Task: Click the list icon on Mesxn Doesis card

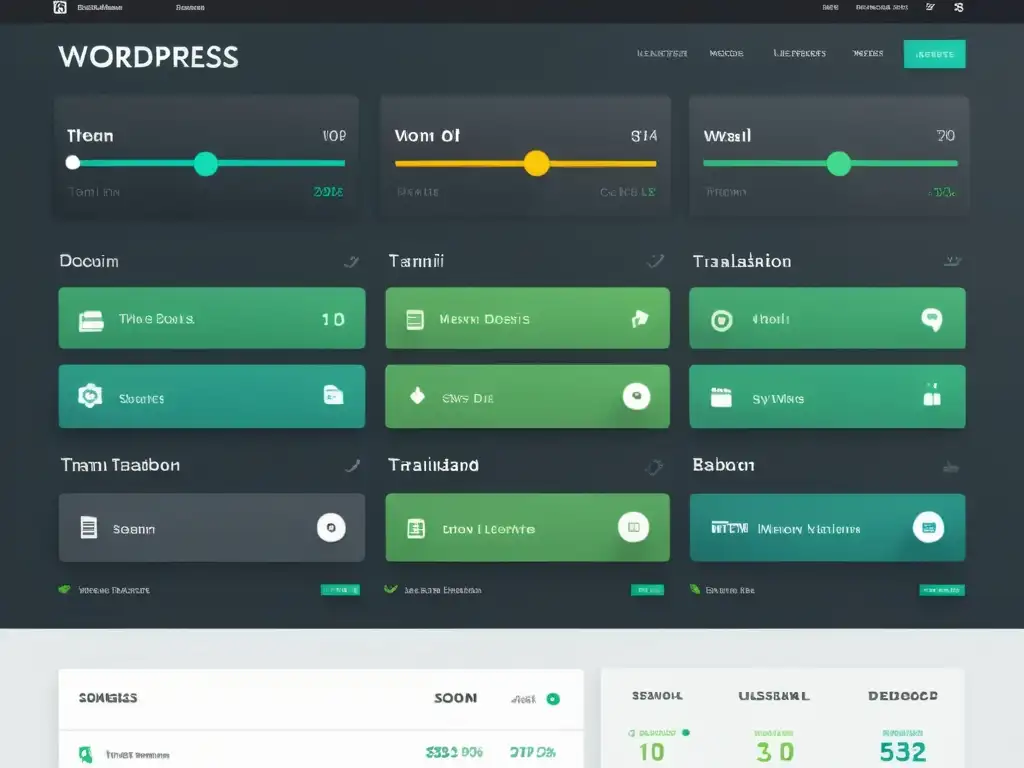Action: [x=415, y=319]
